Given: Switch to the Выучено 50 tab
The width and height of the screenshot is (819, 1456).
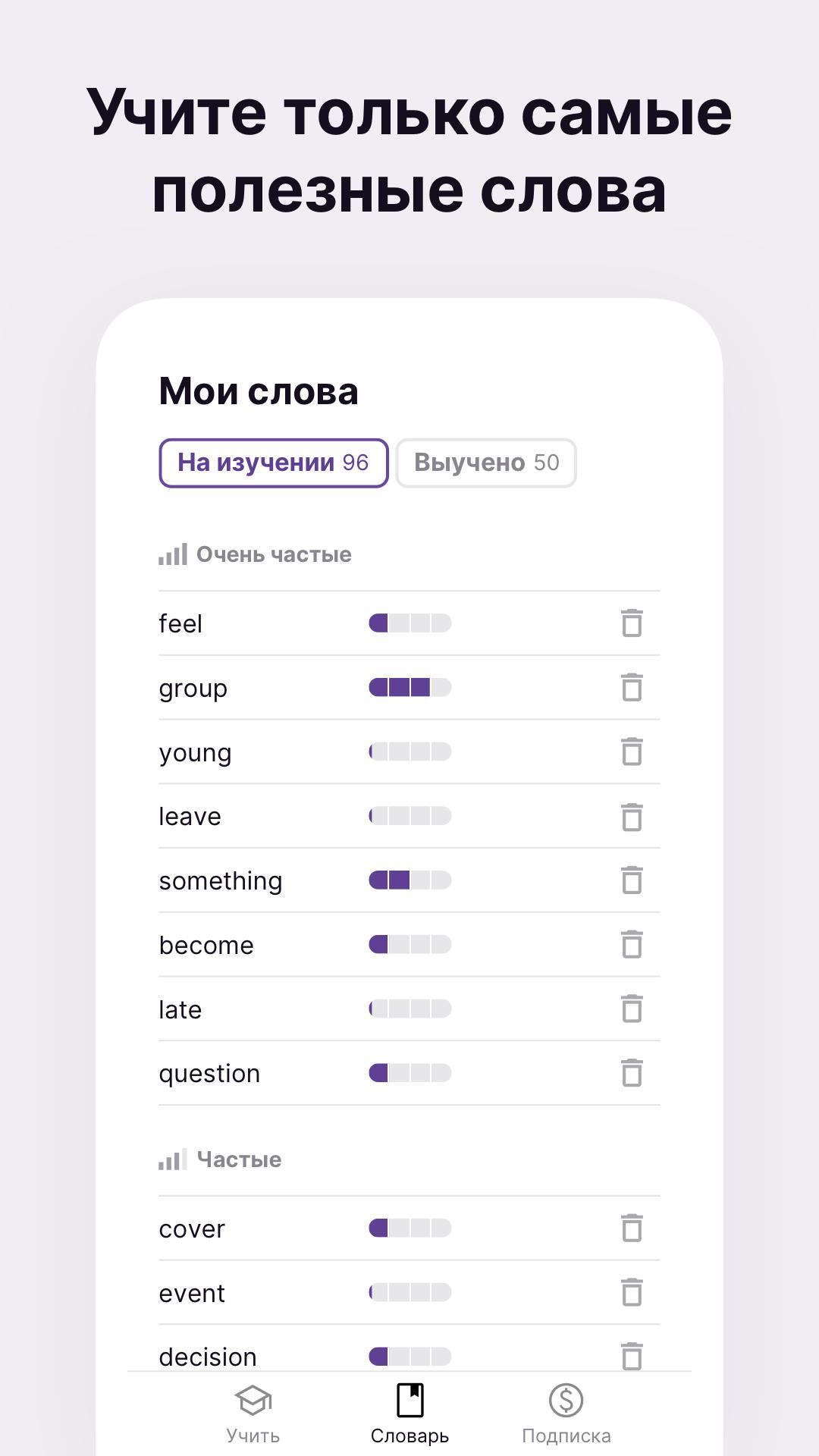Looking at the screenshot, I should click(x=486, y=463).
